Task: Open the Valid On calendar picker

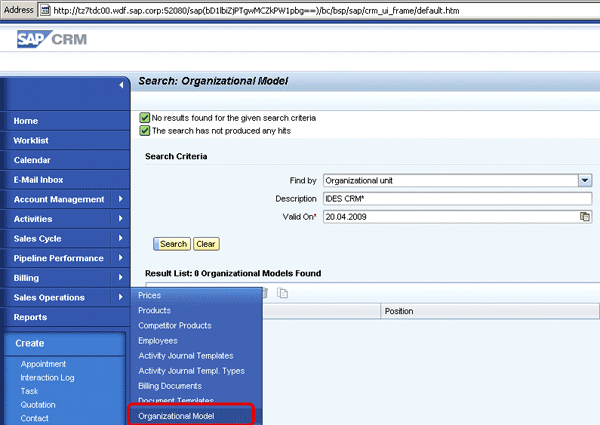Action: coord(585,216)
